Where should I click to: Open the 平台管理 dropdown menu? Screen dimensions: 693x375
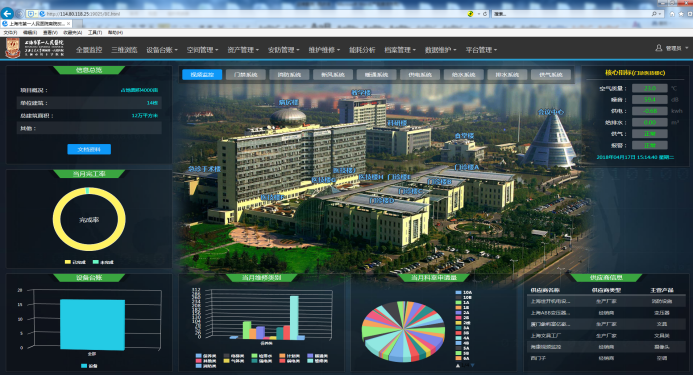481,50
